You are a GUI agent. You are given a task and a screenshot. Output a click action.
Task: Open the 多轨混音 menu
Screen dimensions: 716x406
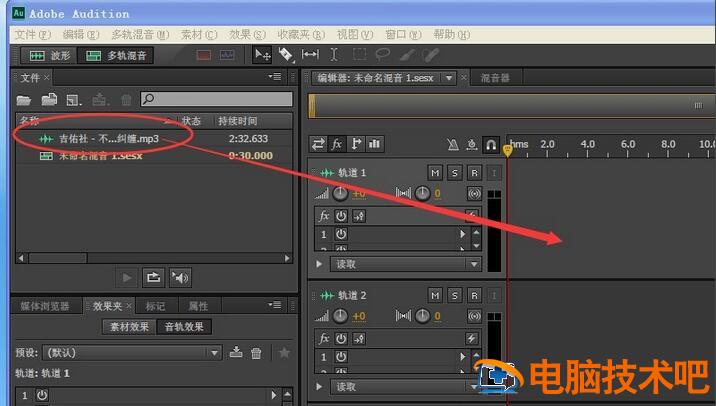140,35
